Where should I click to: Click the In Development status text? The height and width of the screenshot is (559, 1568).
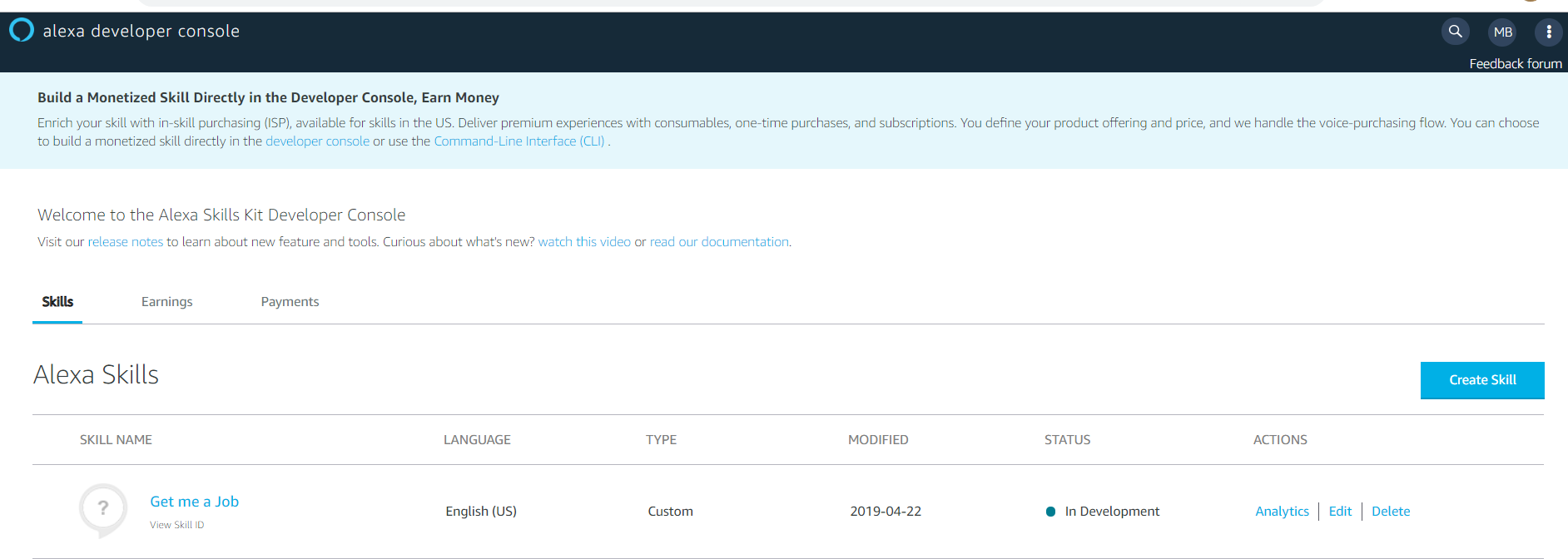(x=1112, y=512)
